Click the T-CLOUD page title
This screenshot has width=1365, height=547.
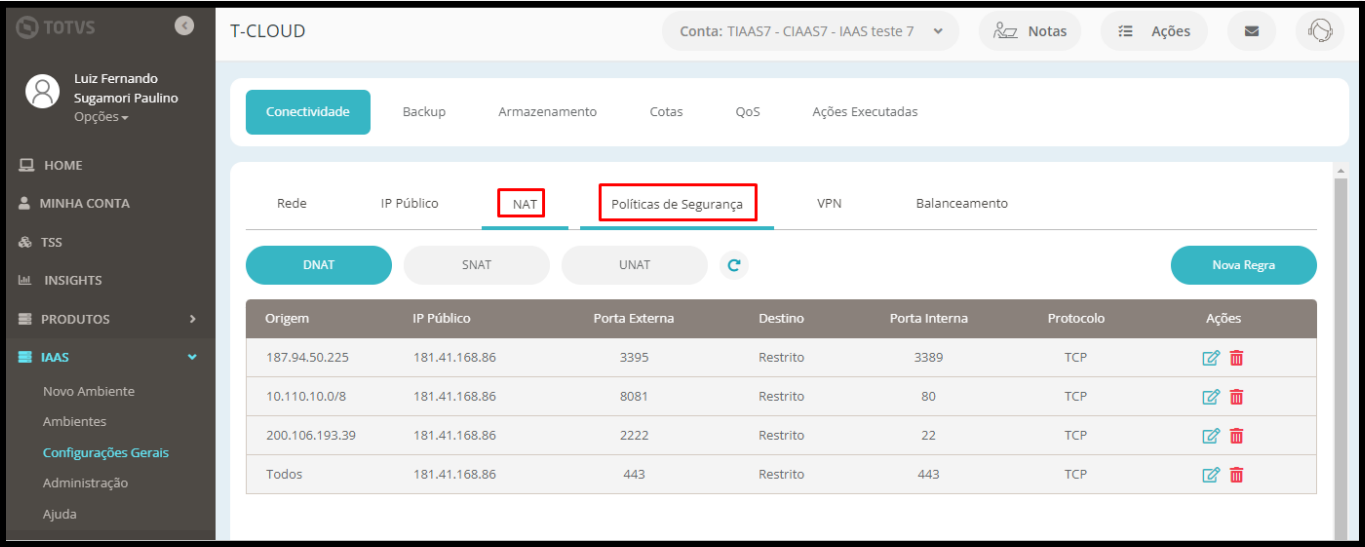point(268,31)
